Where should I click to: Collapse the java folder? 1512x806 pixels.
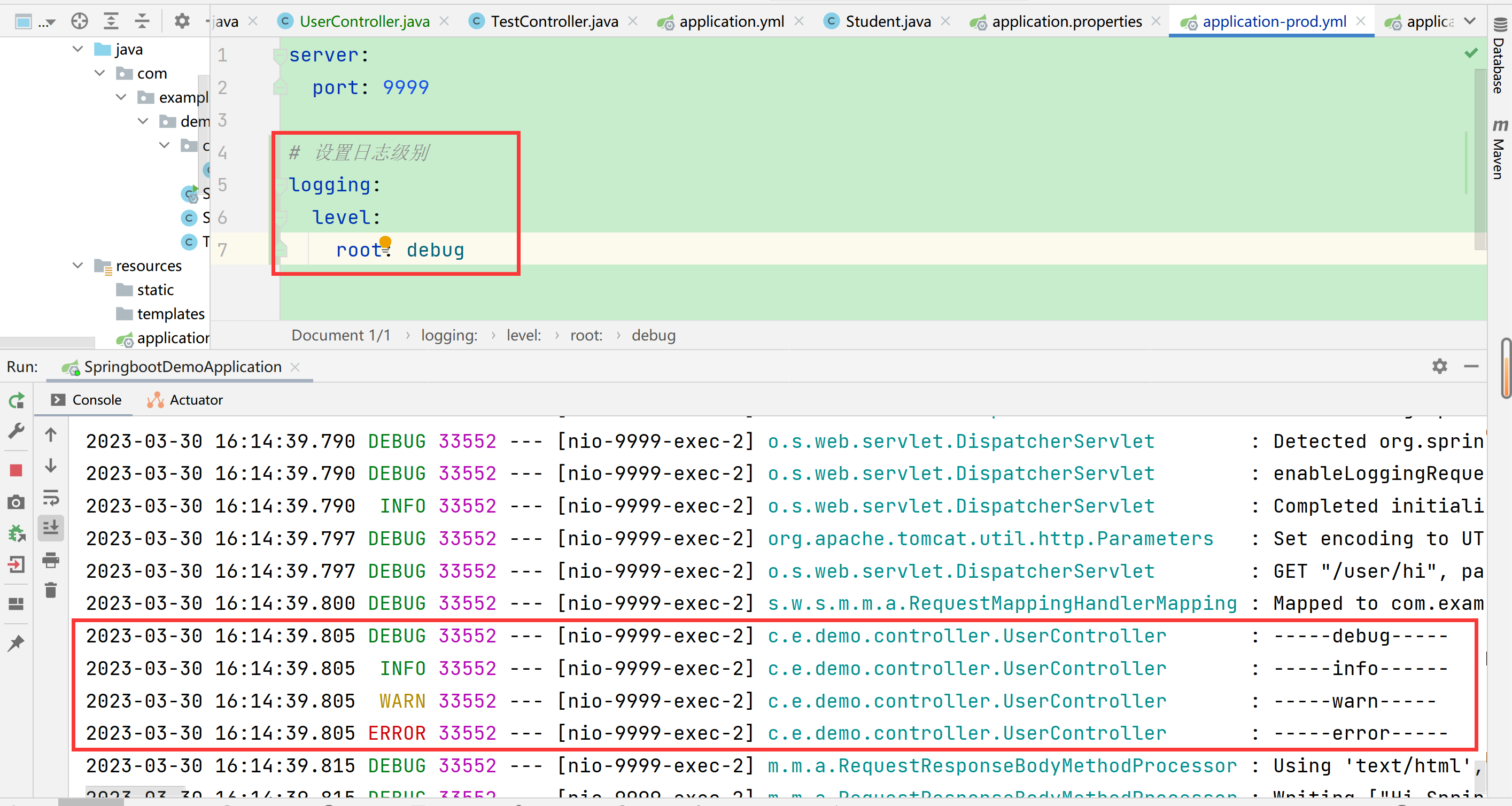coord(77,49)
